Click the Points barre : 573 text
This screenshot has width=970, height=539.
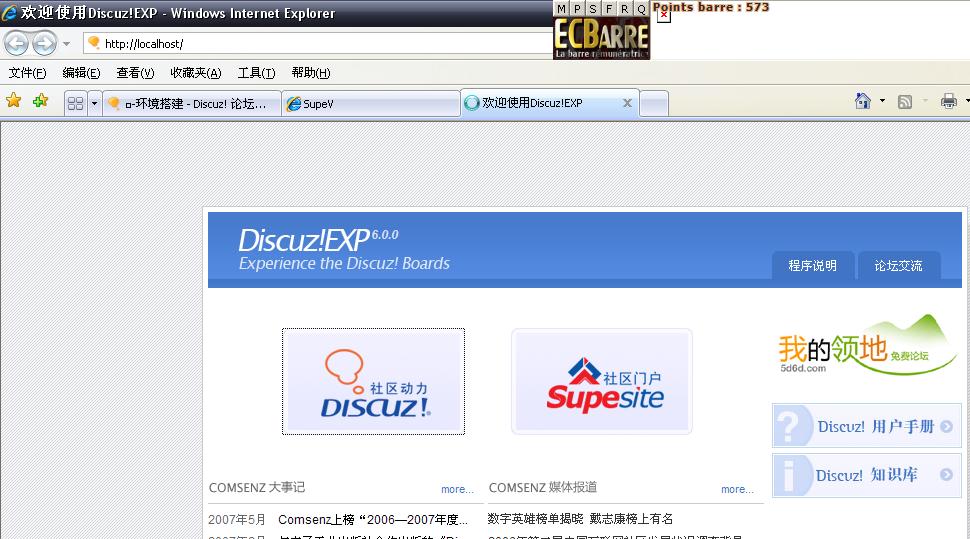click(711, 7)
